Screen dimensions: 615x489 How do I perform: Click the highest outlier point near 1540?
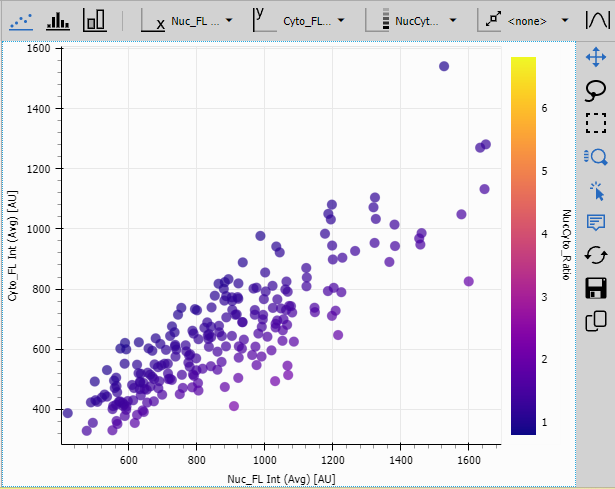(444, 66)
